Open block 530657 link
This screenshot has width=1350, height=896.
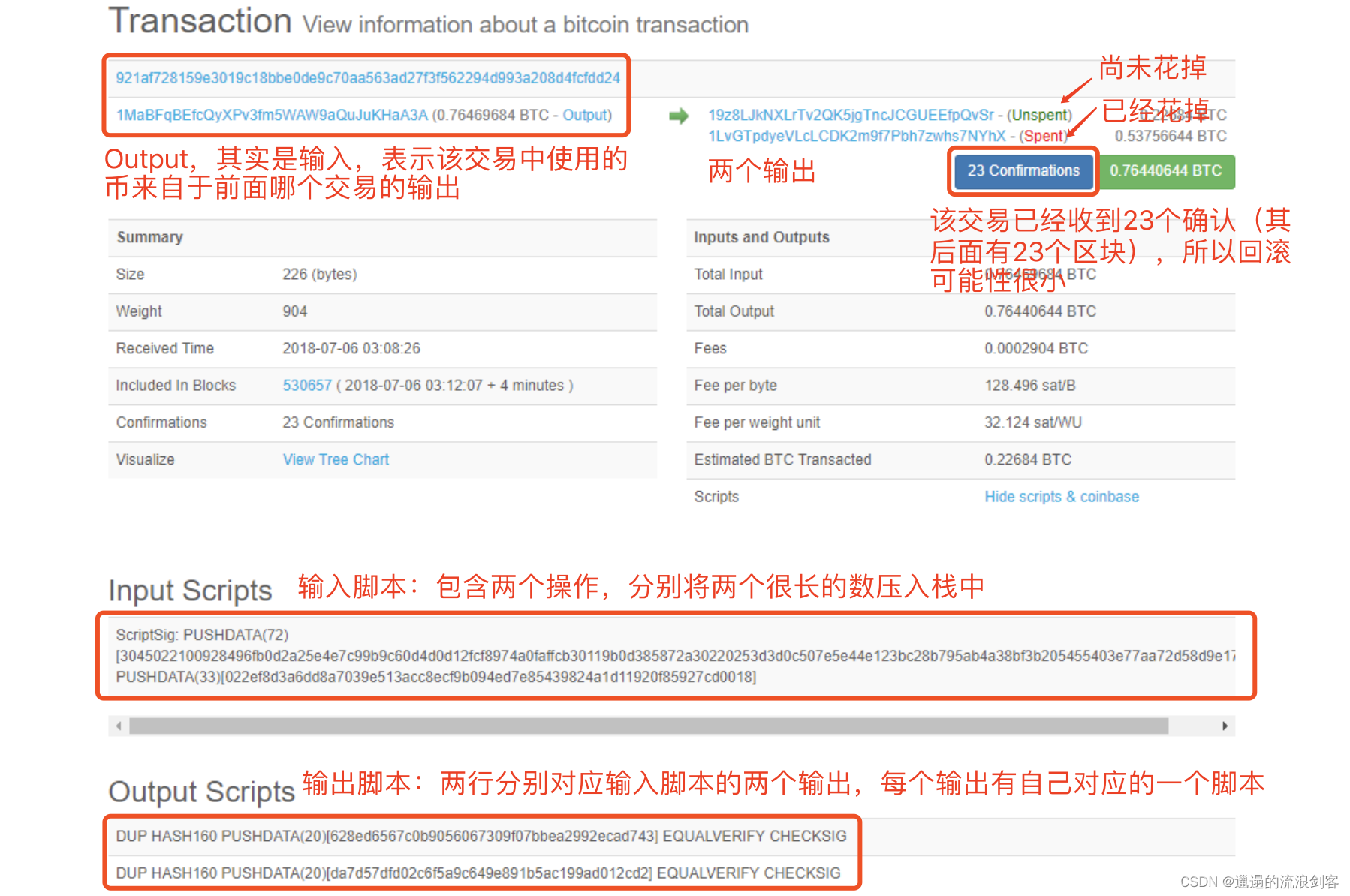(x=306, y=385)
